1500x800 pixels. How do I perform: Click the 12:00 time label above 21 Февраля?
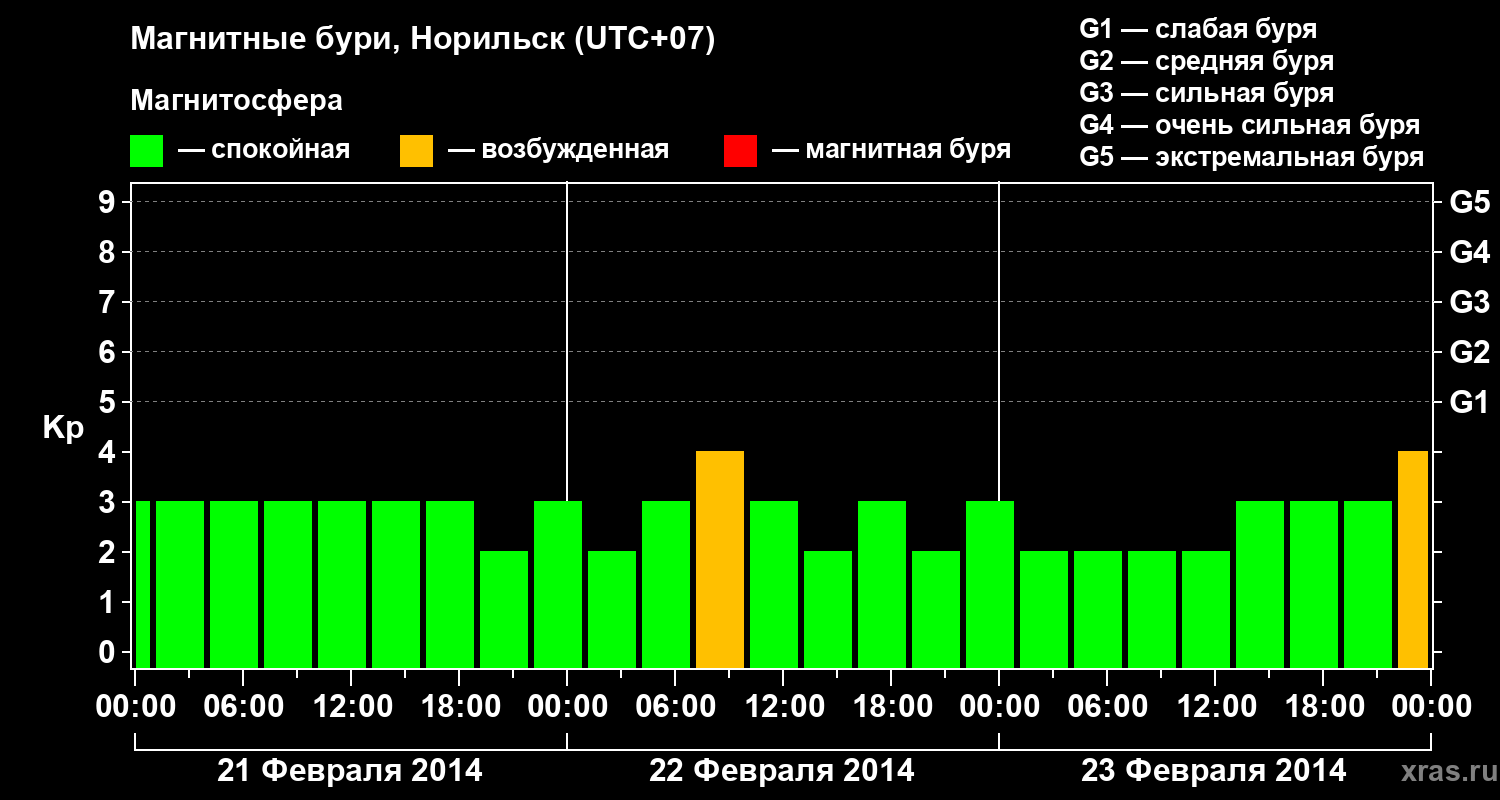tap(351, 706)
